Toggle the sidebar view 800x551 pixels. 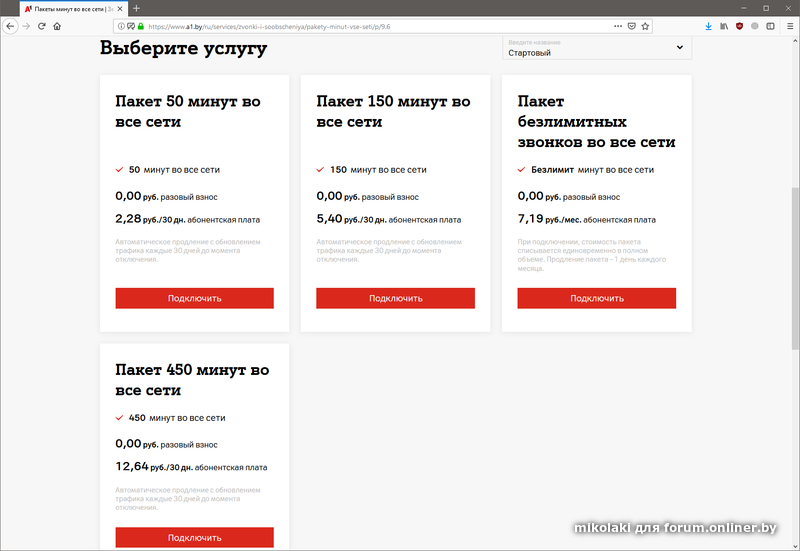(770, 26)
